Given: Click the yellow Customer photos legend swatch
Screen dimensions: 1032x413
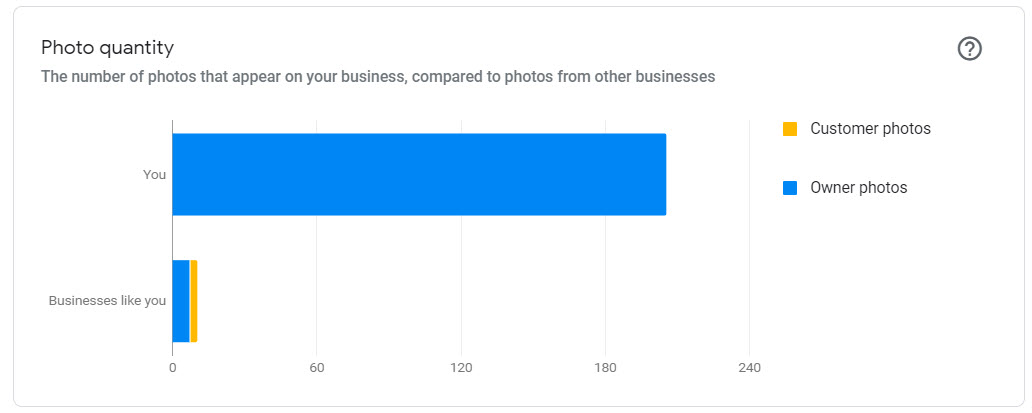Looking at the screenshot, I should pyautogui.click(x=790, y=129).
